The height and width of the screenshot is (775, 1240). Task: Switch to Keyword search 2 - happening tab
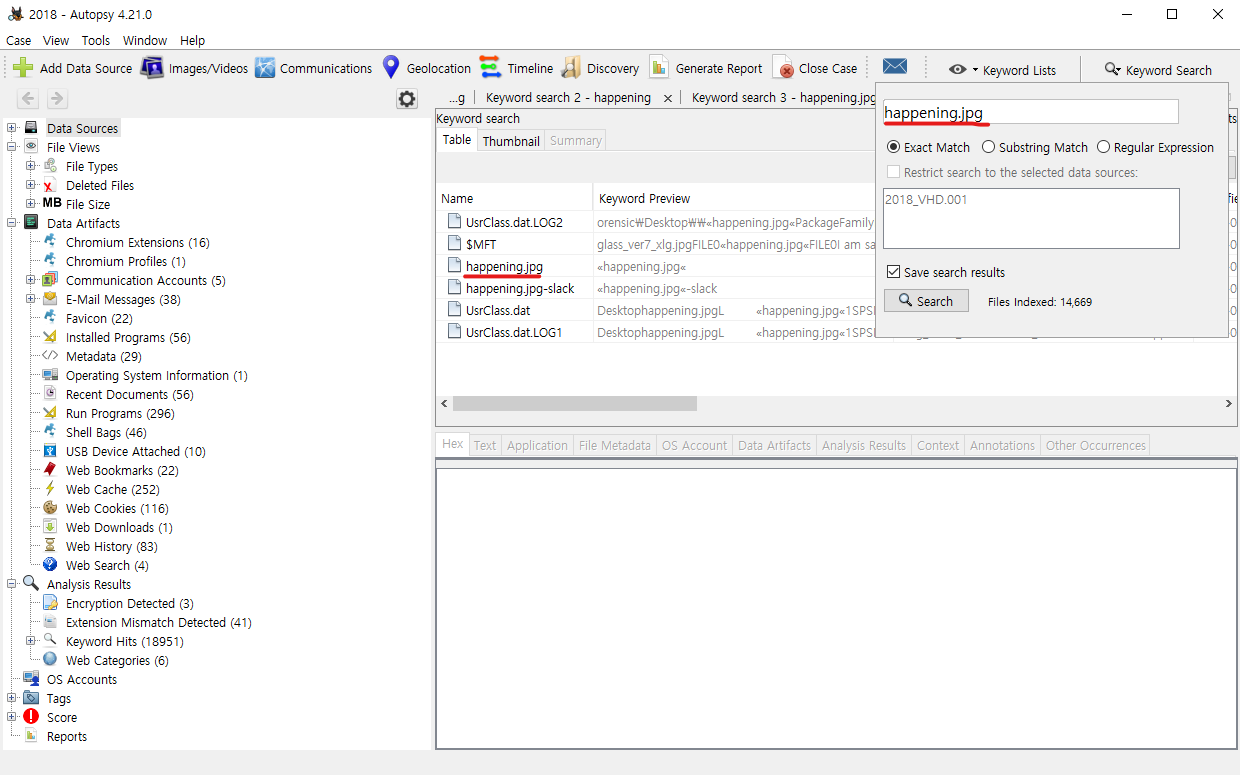[x=568, y=98]
